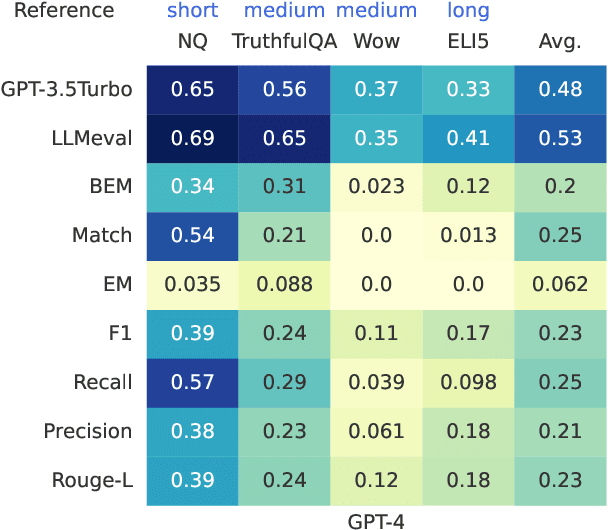Select the EM row Avg. cell 0.062
The image size is (608, 530).
(560, 285)
